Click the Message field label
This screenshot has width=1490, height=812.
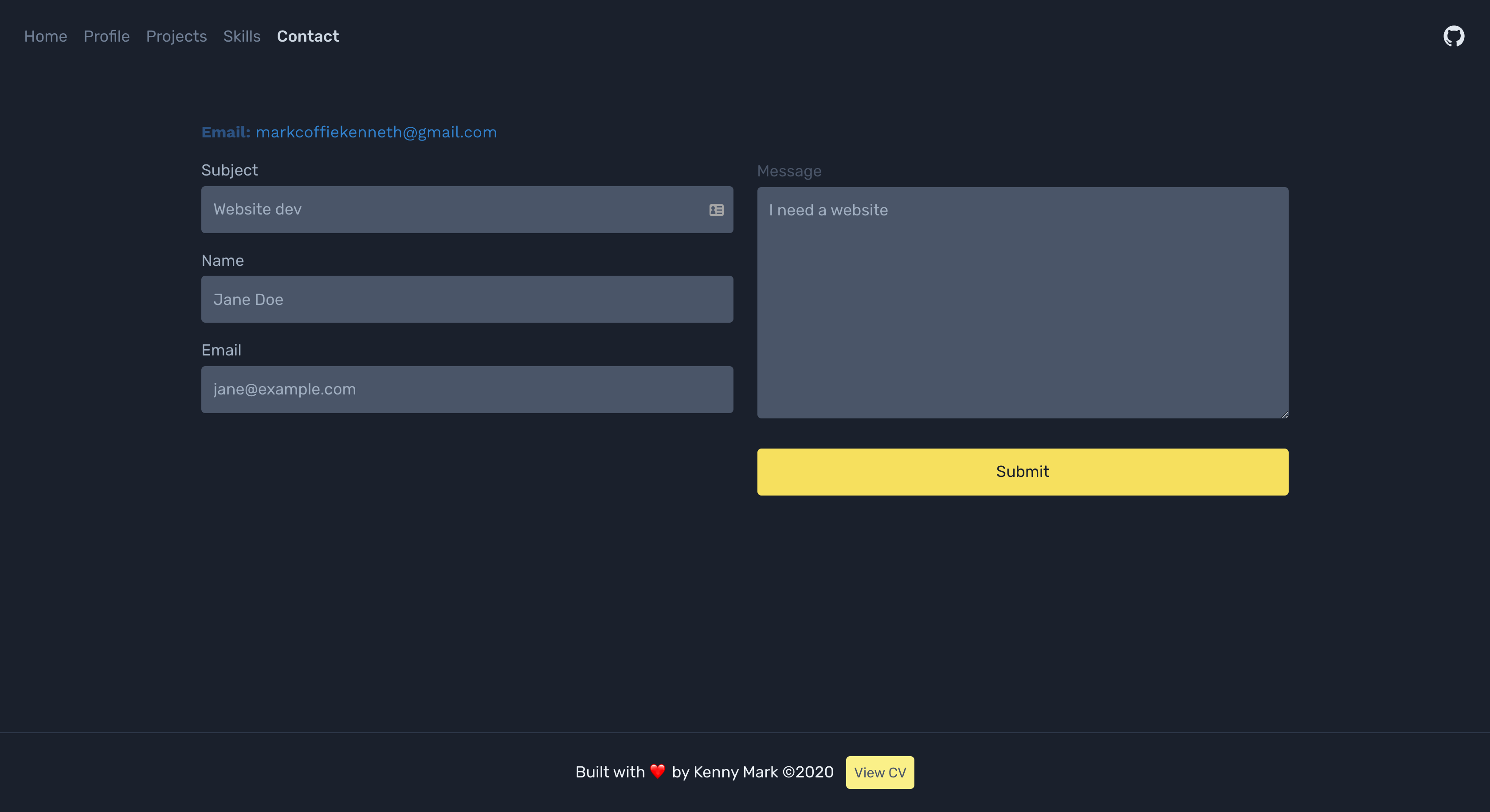tap(789, 172)
